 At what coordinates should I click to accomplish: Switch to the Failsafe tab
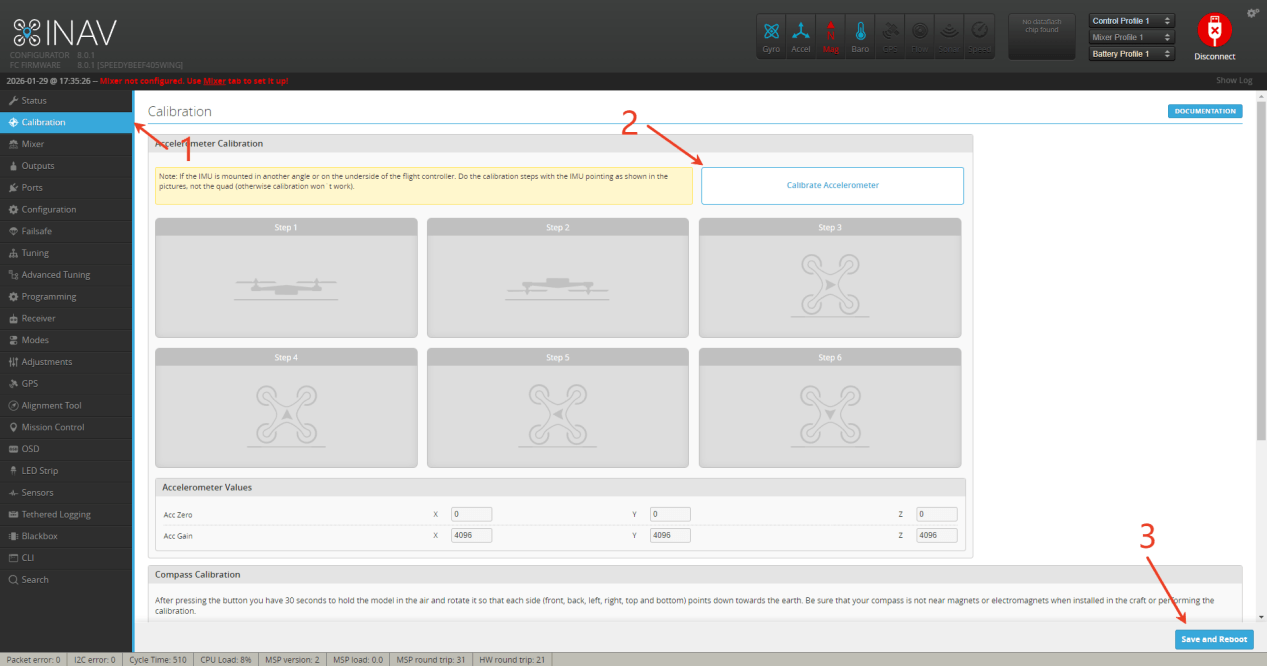coord(37,231)
